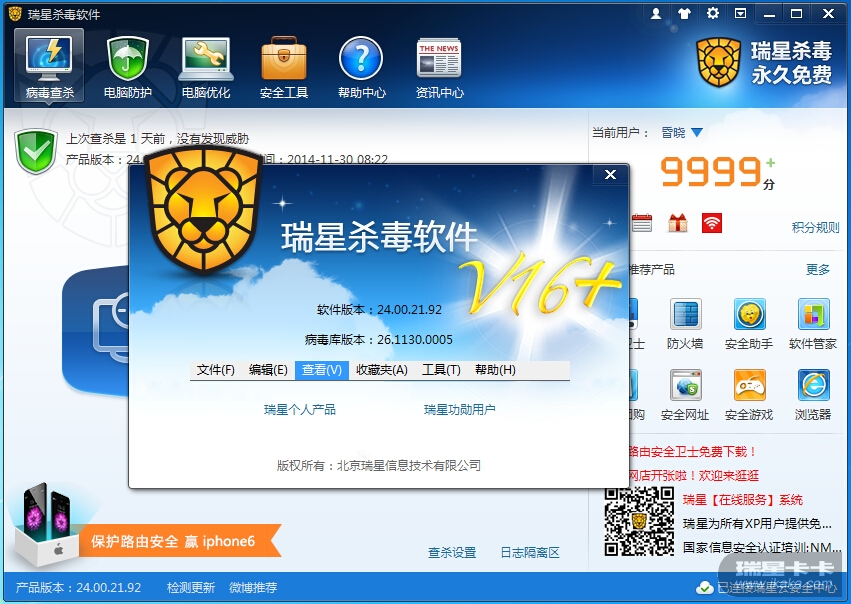Click the status bar 产品版本：24.00.21.92 text
This screenshot has width=851, height=604.
coord(79,587)
